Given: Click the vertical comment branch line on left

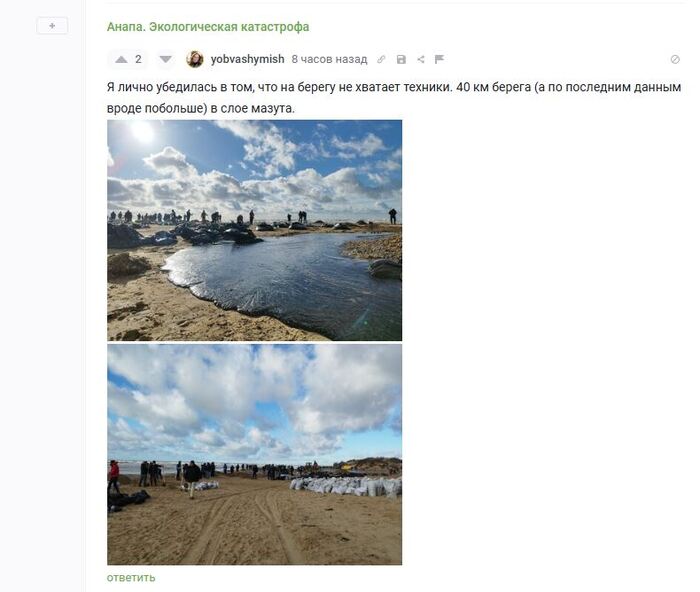Looking at the screenshot, I should (x=84, y=296).
